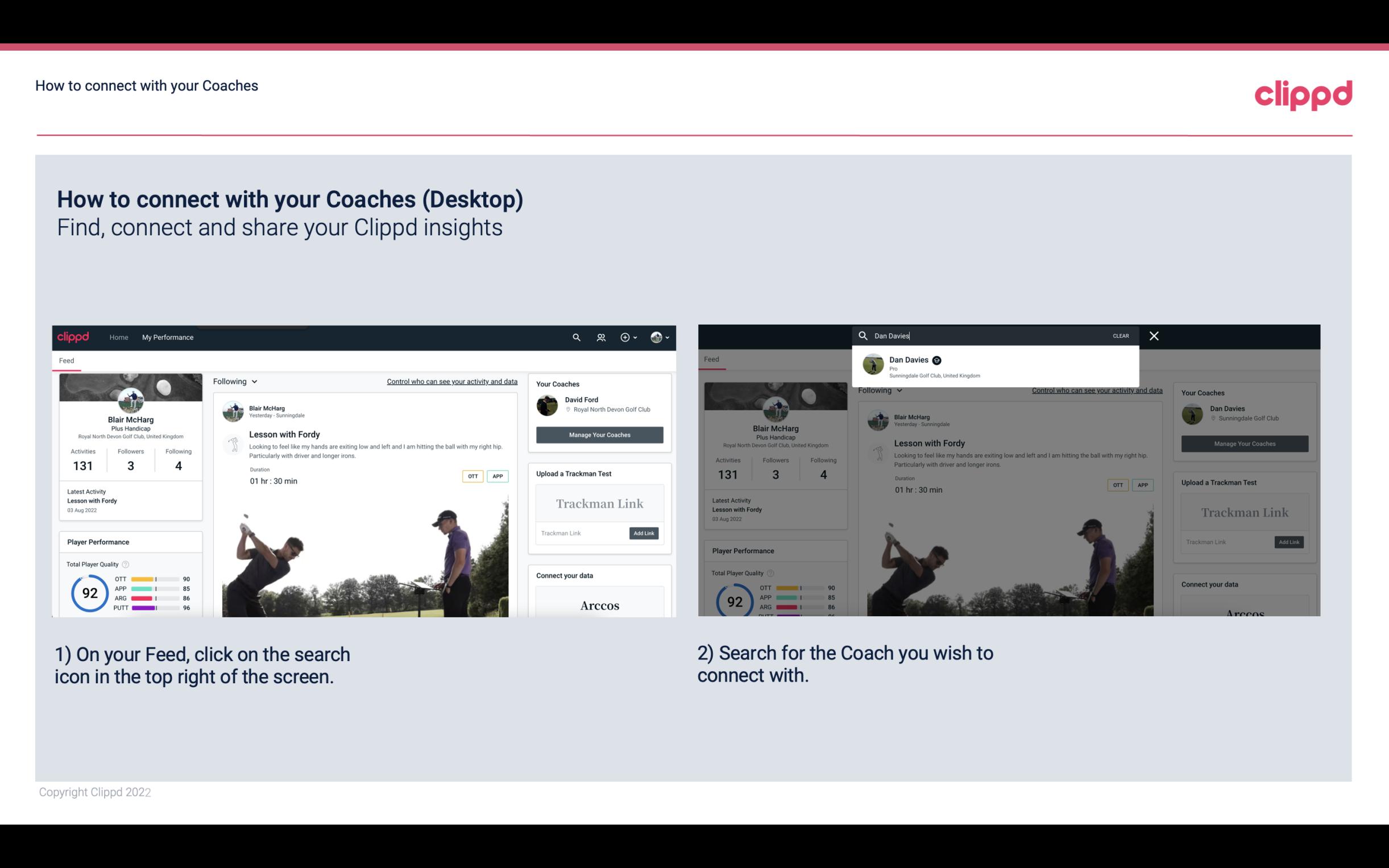The height and width of the screenshot is (868, 1389).
Task: Toggle the OTT performance metric bar
Action: click(x=153, y=580)
